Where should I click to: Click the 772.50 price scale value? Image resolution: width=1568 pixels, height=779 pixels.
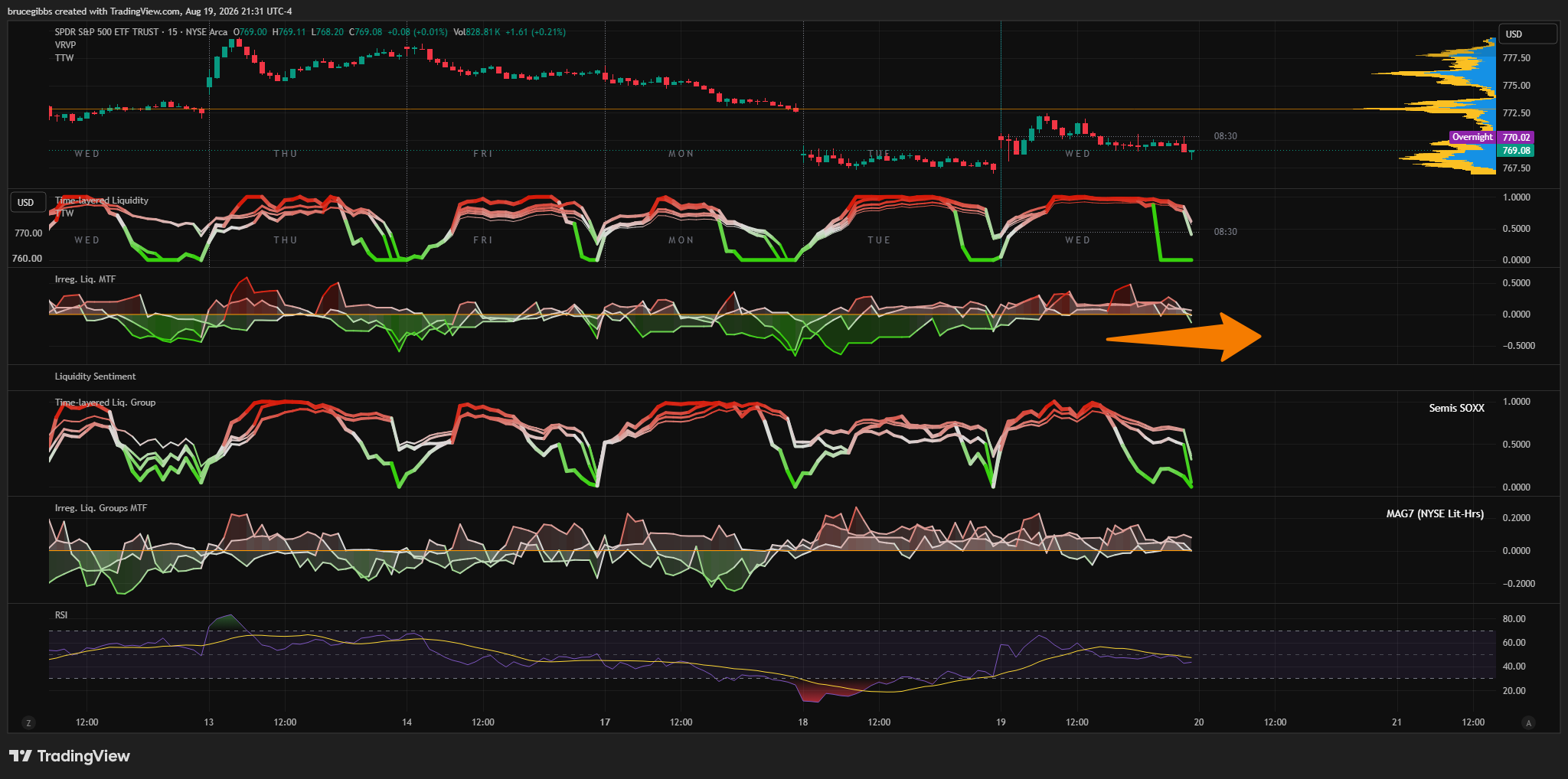point(1516,113)
